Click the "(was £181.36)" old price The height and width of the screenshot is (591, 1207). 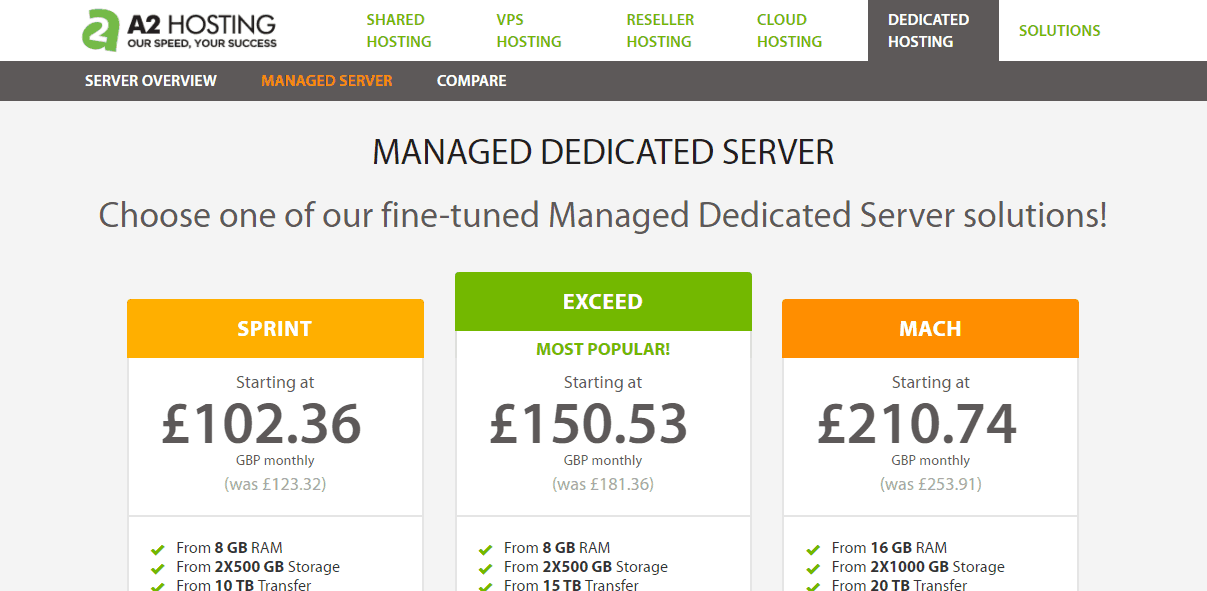[603, 484]
